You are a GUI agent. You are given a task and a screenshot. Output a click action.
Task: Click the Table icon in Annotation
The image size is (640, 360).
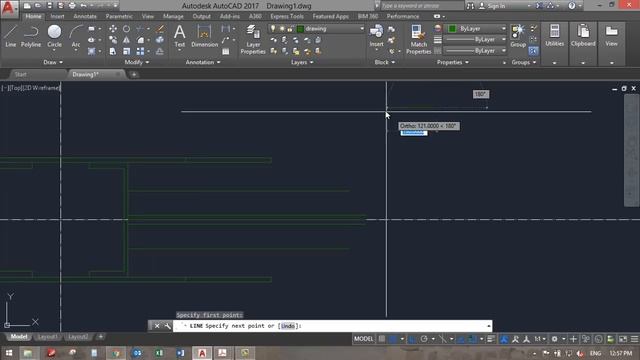point(226,51)
